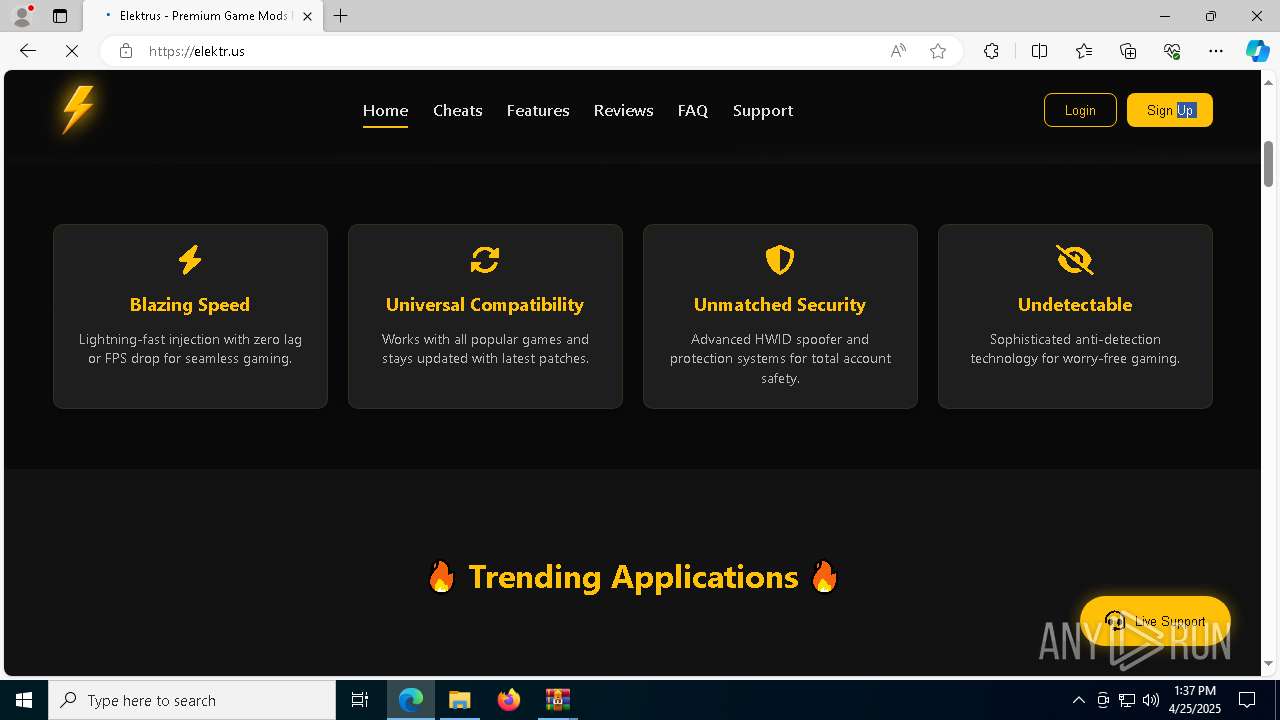Click the Unmatched Security heading

click(x=780, y=305)
